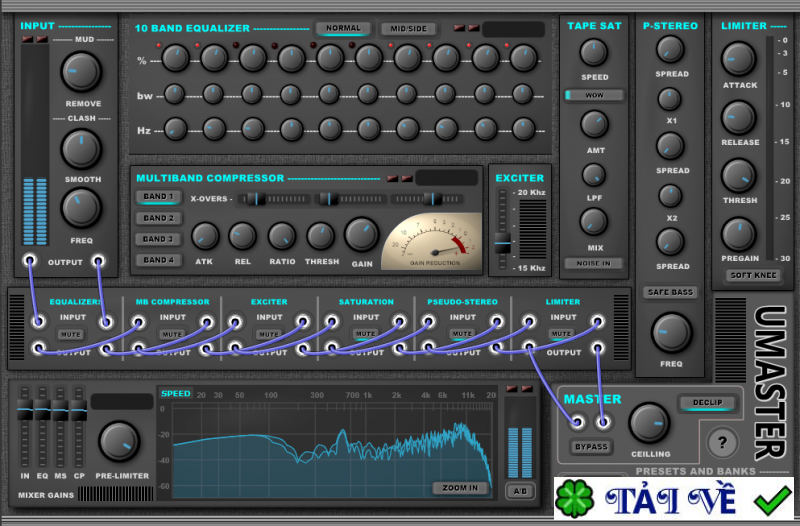Click the compressor Gain knob
Screen dimensions: 800x526
(361, 235)
